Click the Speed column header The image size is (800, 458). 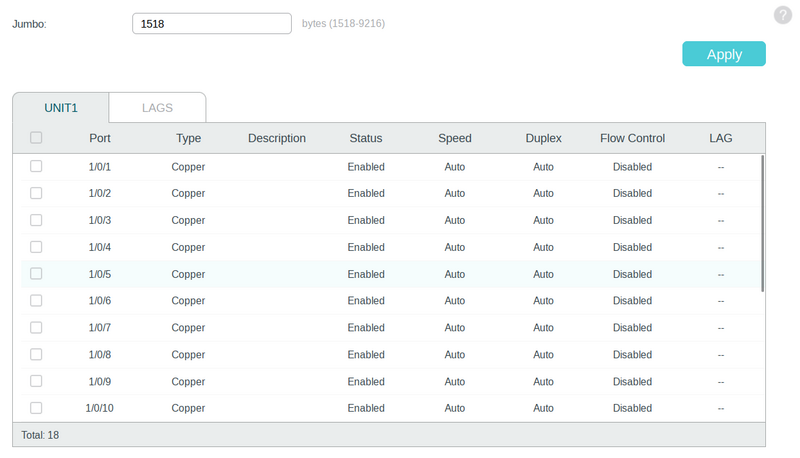pyautogui.click(x=455, y=138)
